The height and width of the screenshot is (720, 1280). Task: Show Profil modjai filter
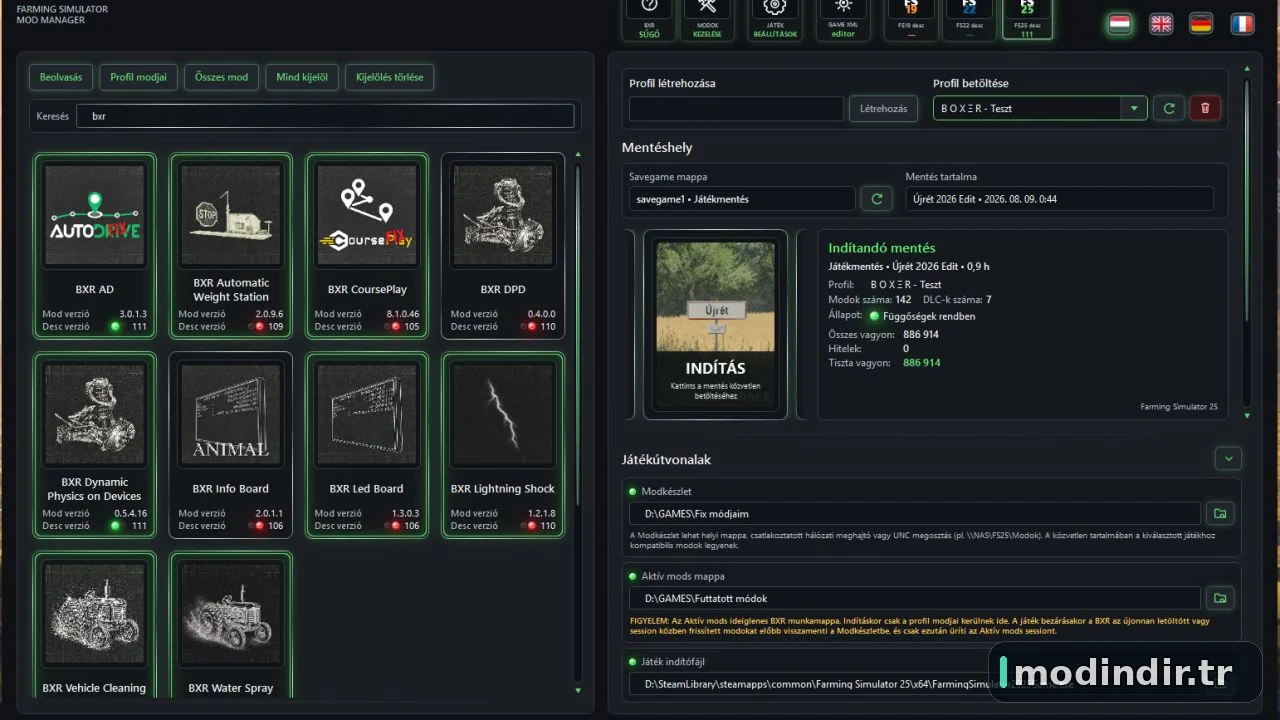coord(139,77)
